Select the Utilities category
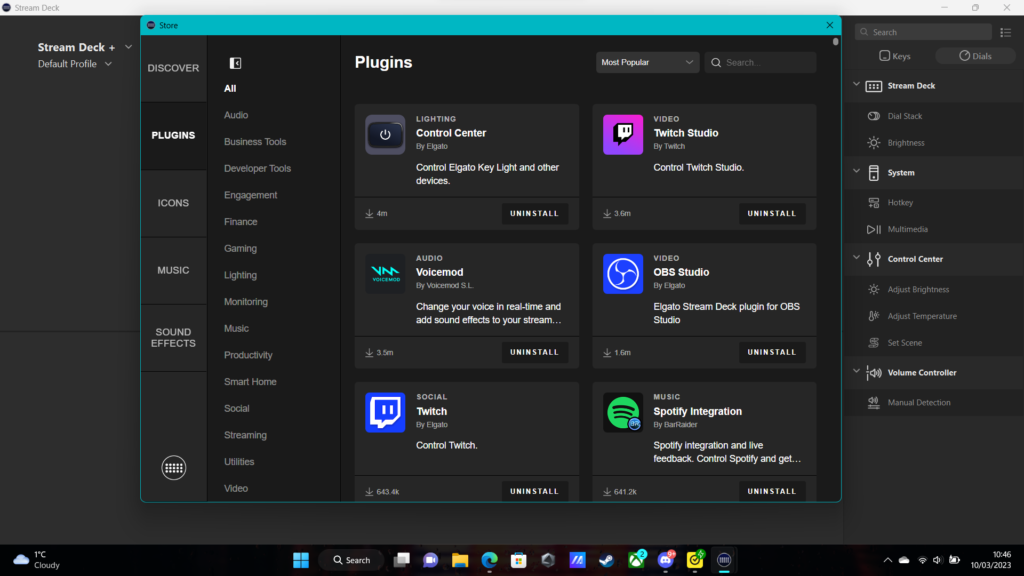Screen dimensions: 1024x576 [x=239, y=462]
